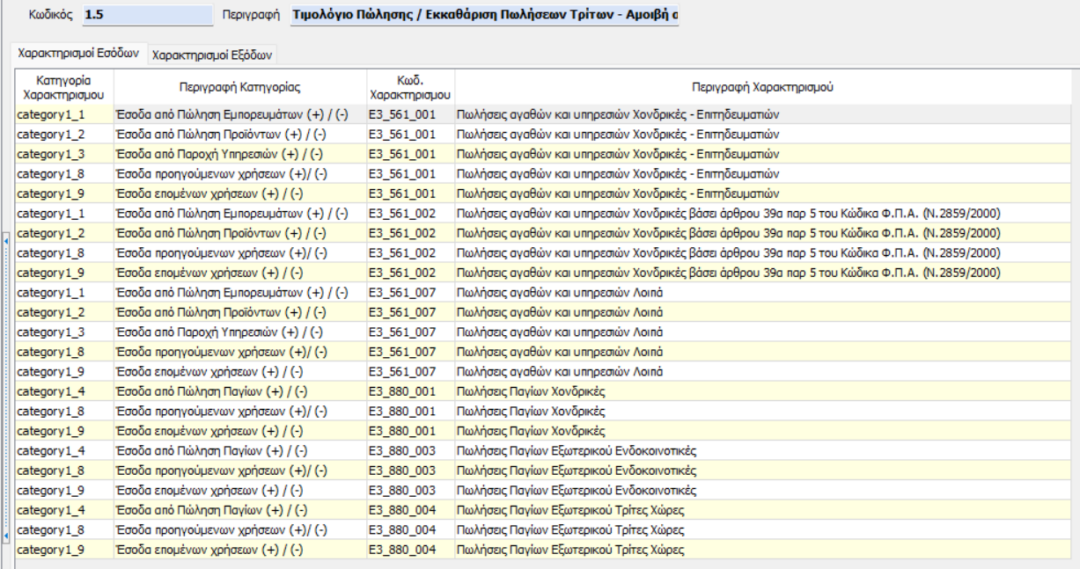
Task: Click the Κωδ. Χαρακτηρισμού column header
Action: pyautogui.click(x=410, y=87)
